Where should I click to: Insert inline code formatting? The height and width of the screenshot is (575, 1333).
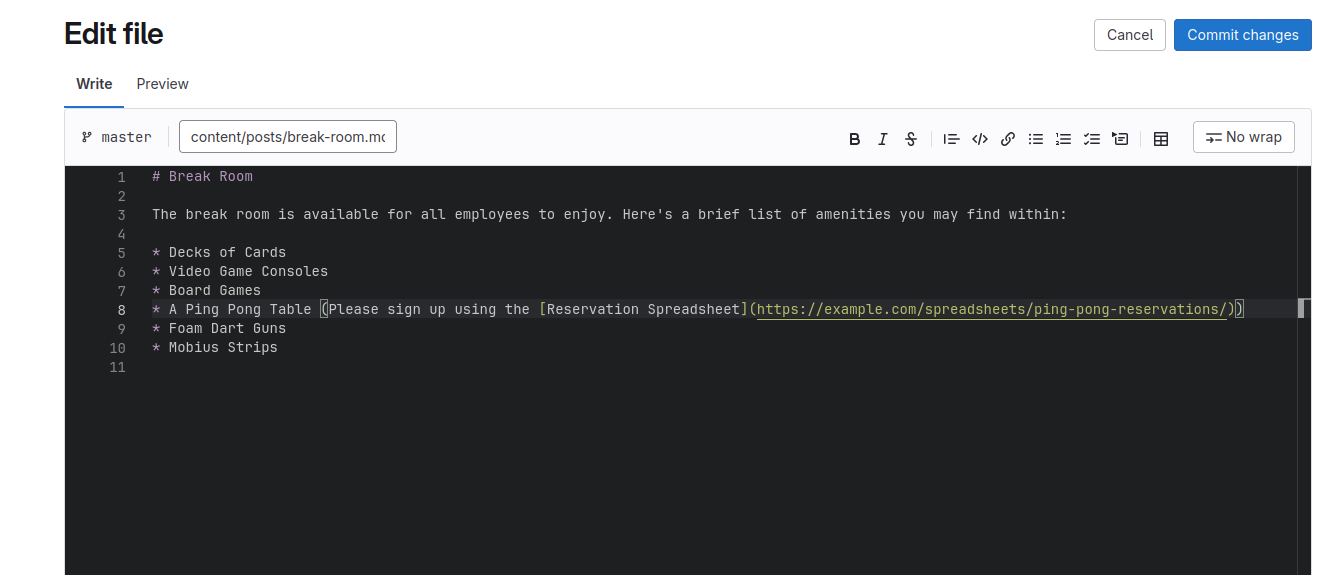pyautogui.click(x=980, y=139)
